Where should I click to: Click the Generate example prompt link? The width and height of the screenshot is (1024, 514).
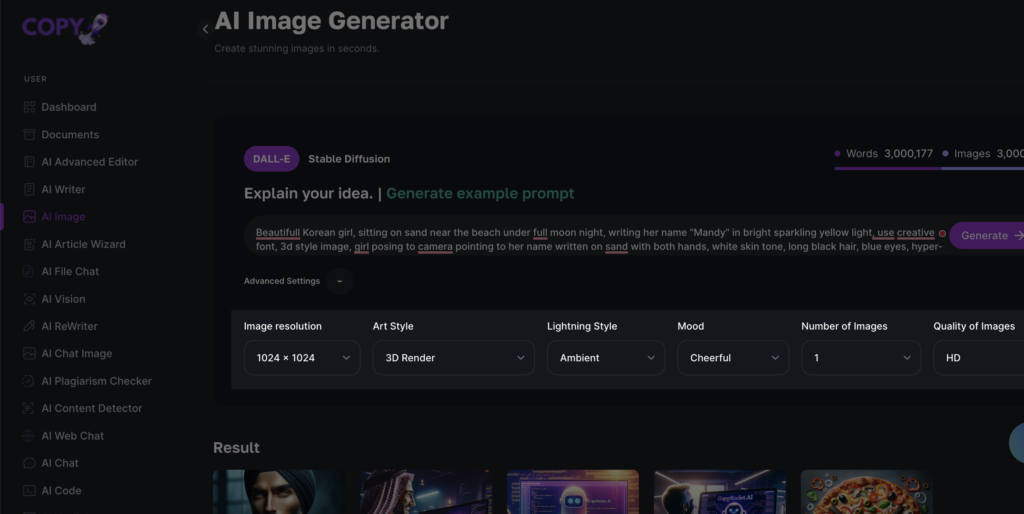[x=480, y=193]
